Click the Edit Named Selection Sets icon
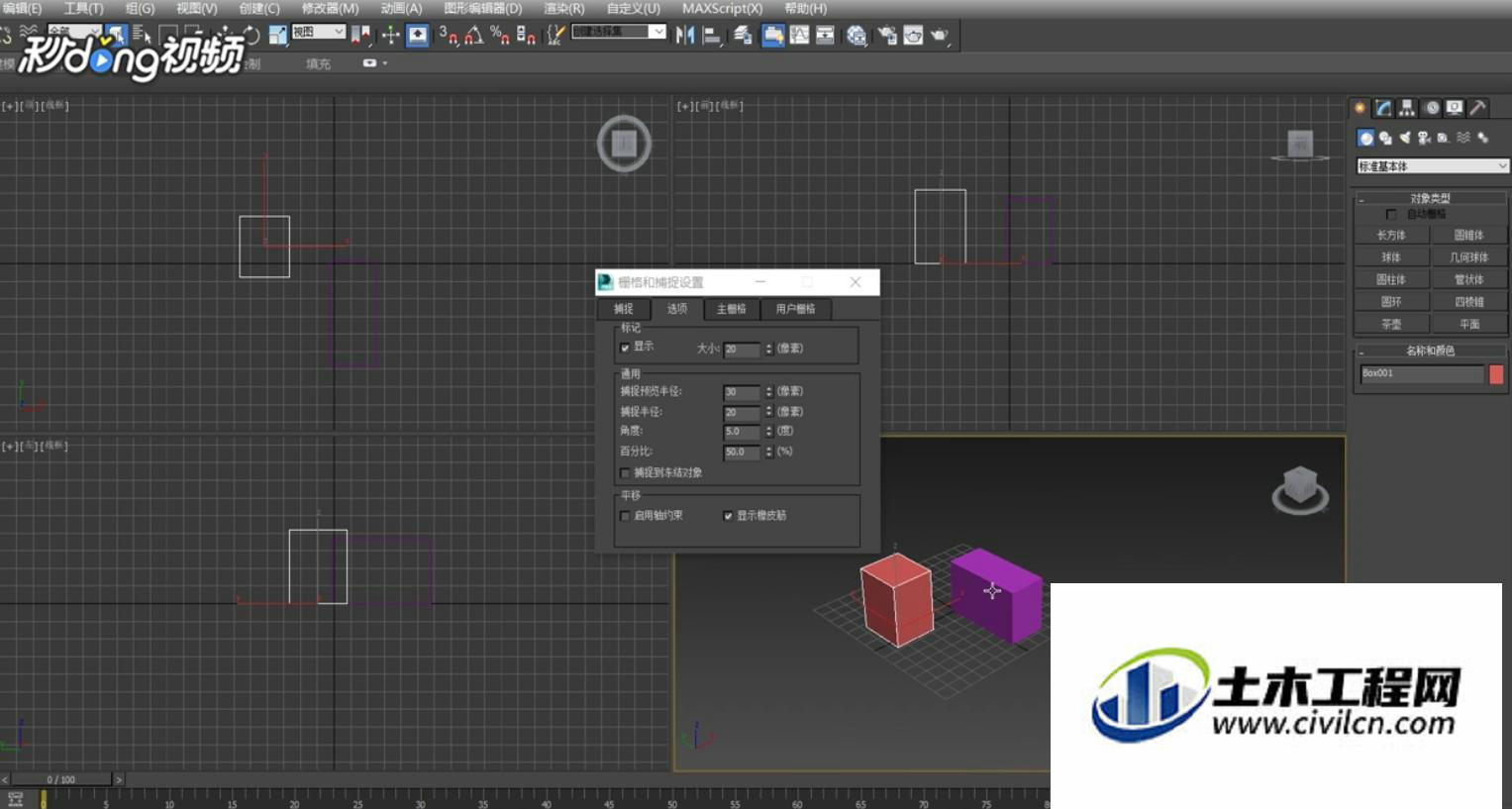 (555, 36)
